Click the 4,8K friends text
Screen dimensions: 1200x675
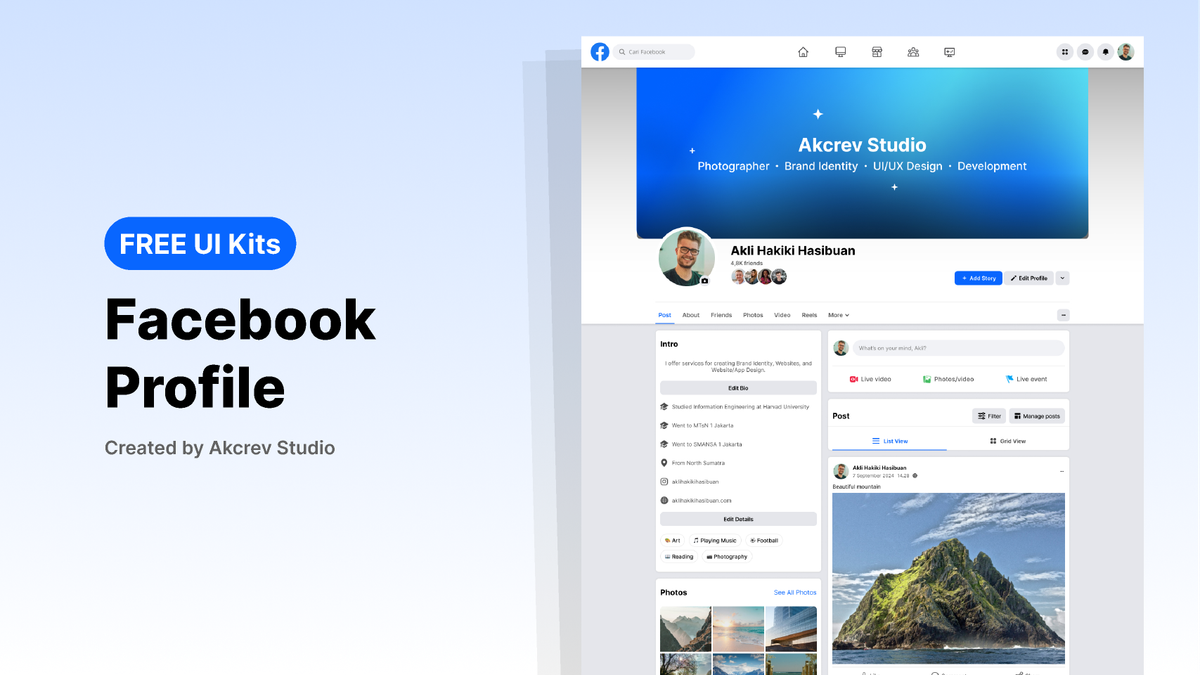click(745, 263)
